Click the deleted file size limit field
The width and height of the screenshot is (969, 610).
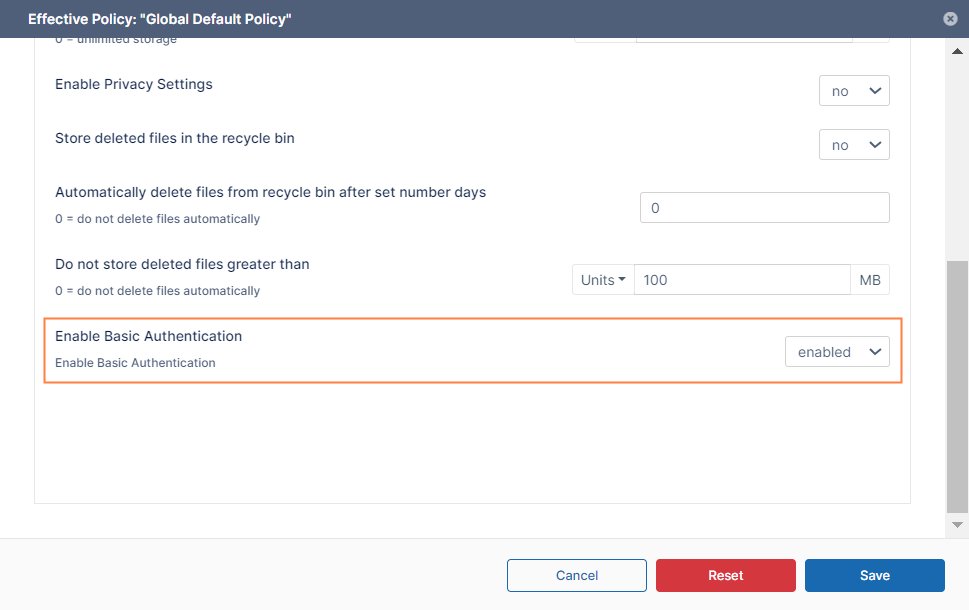tap(741, 280)
